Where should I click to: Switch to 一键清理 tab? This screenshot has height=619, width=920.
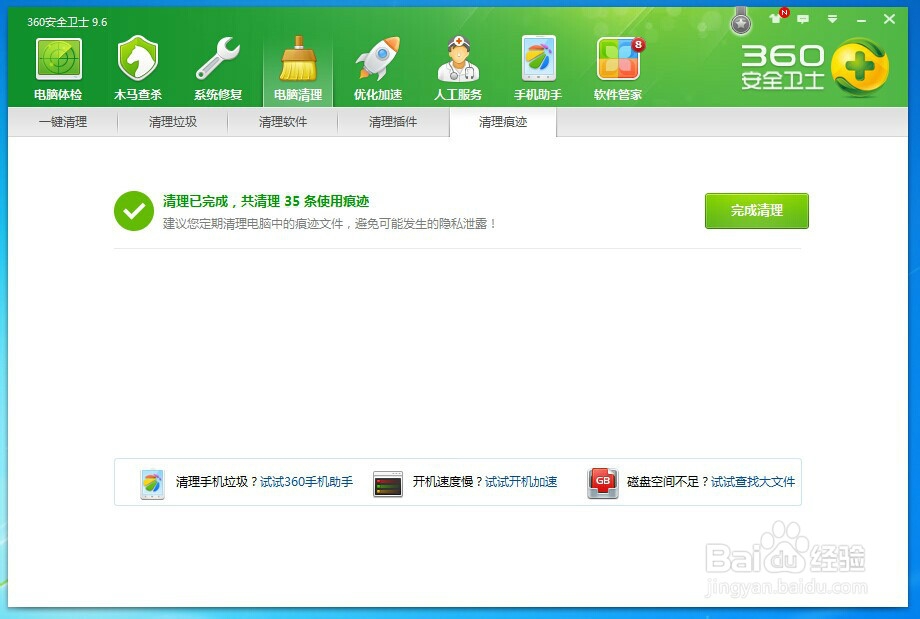click(63, 122)
